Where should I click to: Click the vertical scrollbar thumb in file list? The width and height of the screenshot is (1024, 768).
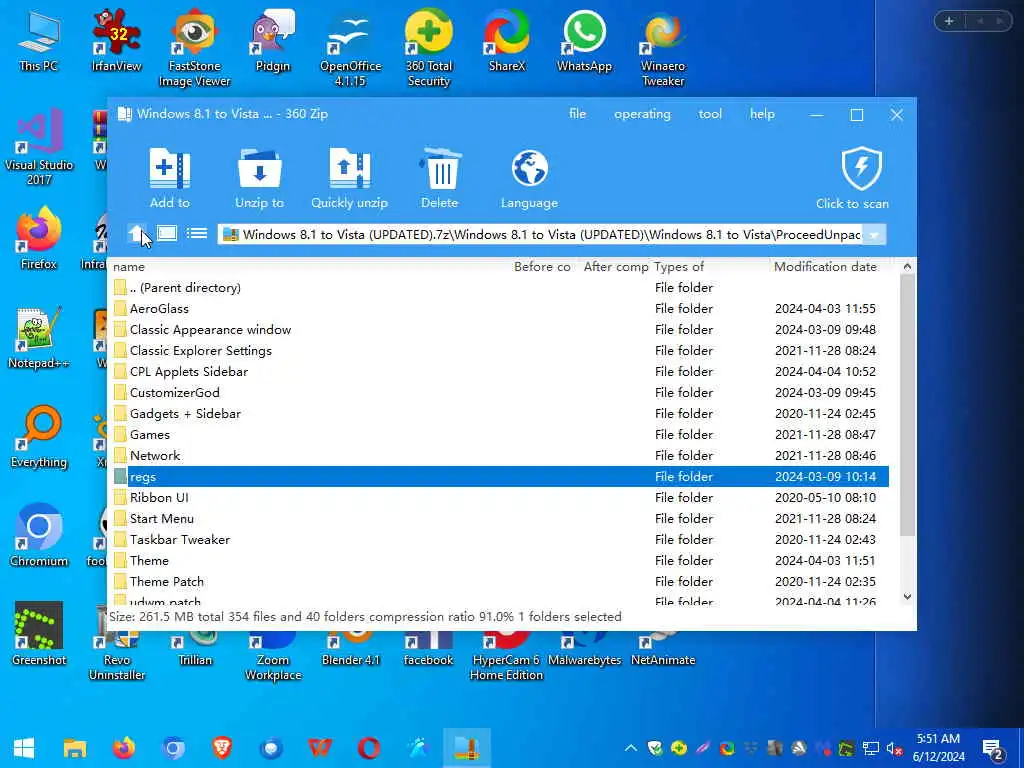coord(906,405)
